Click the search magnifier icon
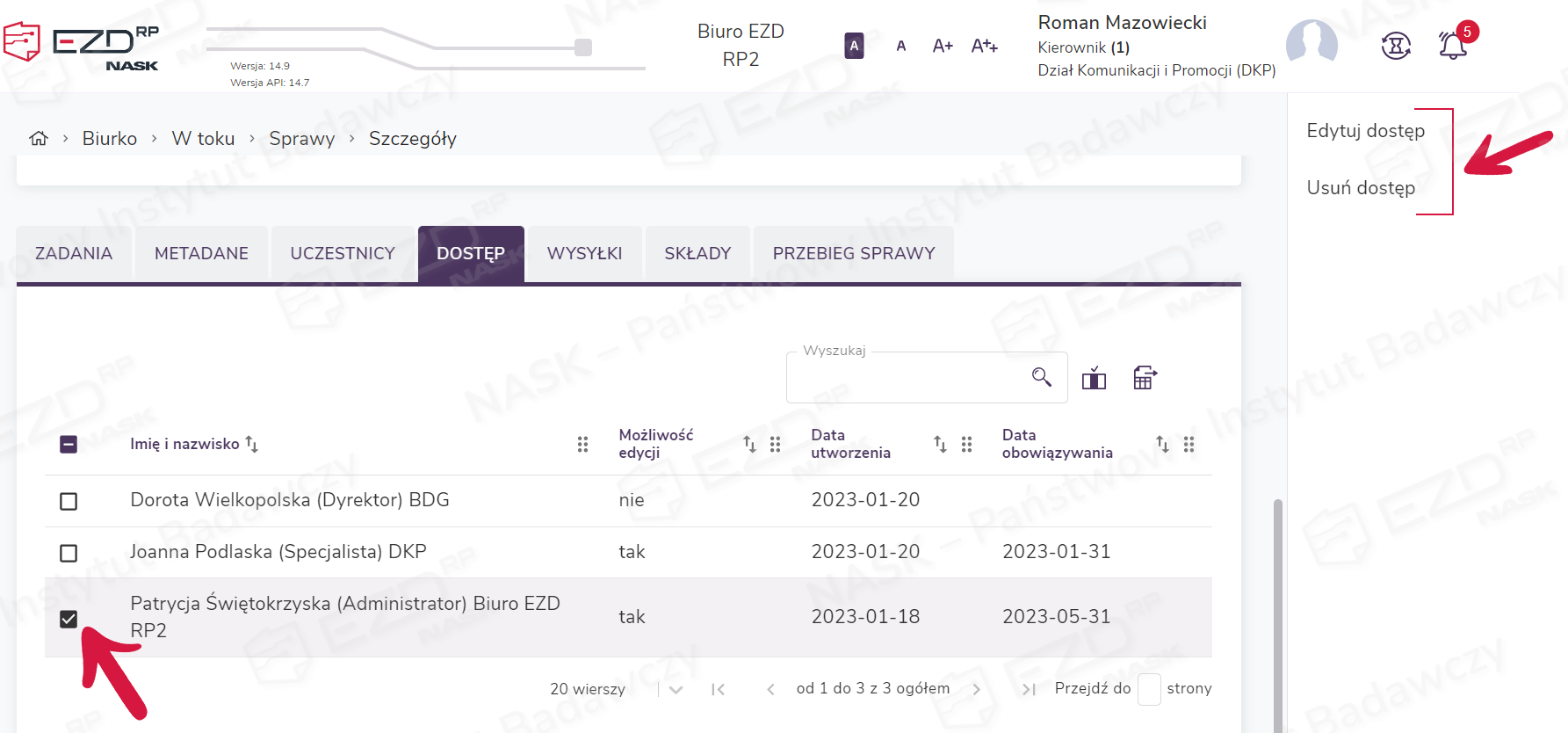 1041,377
